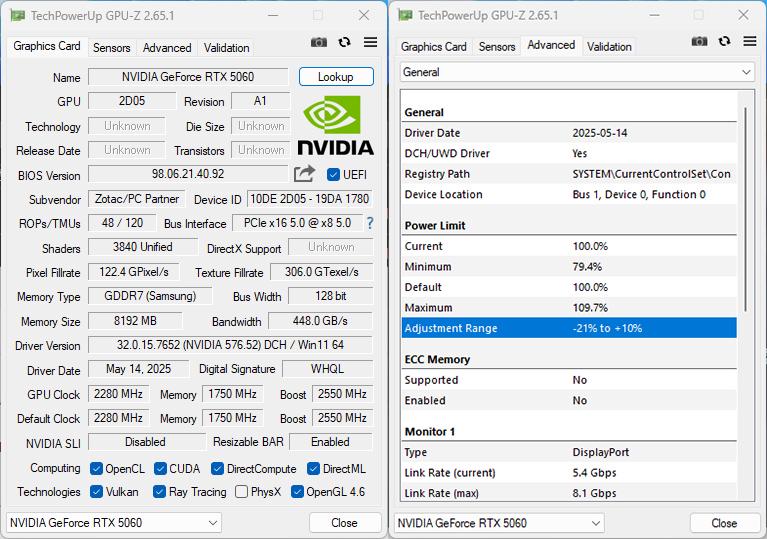The width and height of the screenshot is (767, 539).
Task: Toggle the CUDA checkbox
Action: pyautogui.click(x=160, y=469)
